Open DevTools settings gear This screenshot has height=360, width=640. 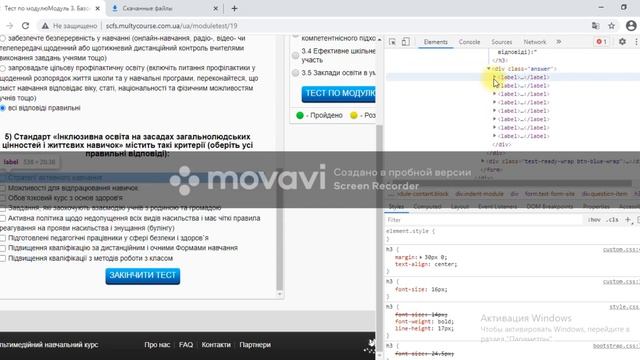622,42
